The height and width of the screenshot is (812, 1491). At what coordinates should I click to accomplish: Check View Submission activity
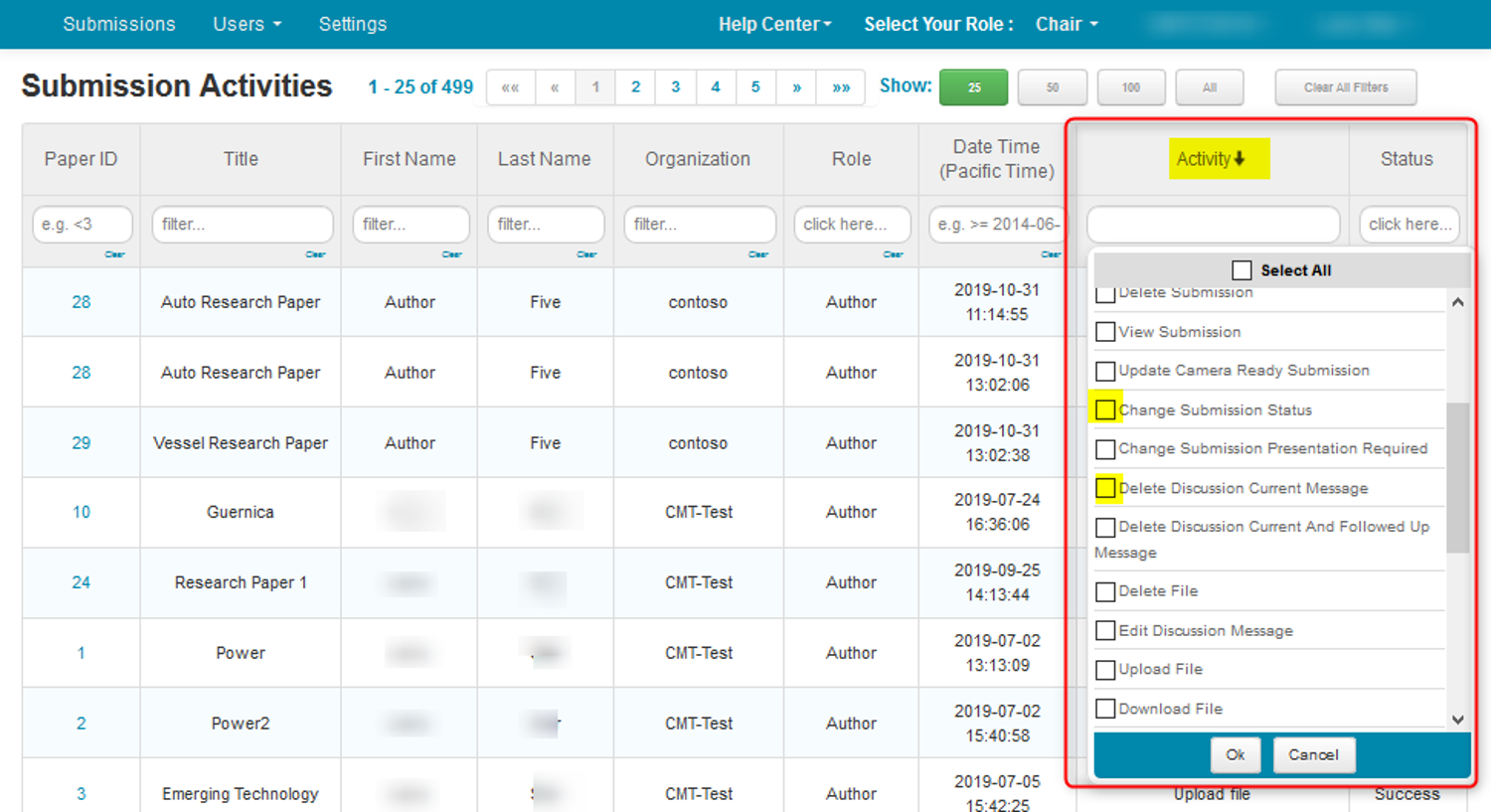click(1105, 332)
